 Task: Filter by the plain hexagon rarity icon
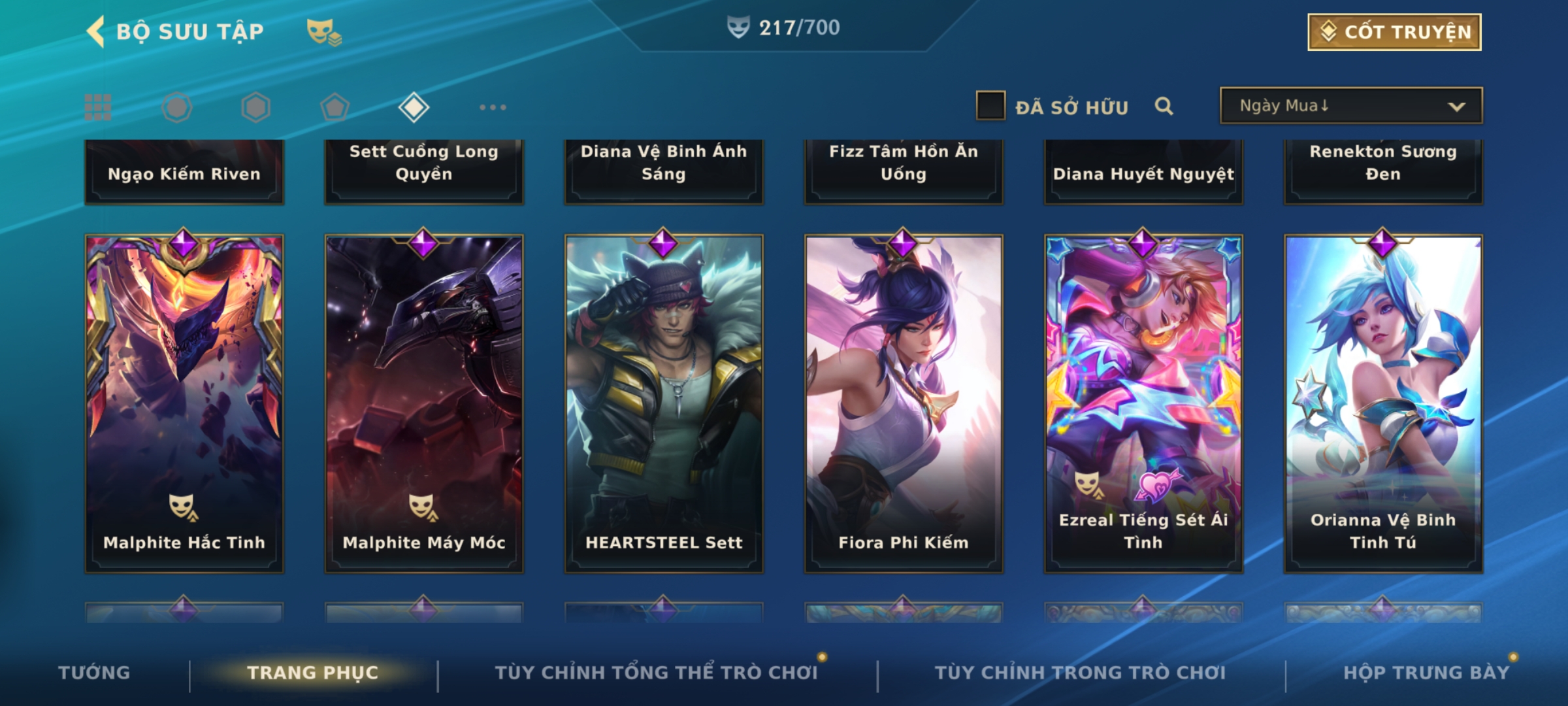click(x=255, y=107)
